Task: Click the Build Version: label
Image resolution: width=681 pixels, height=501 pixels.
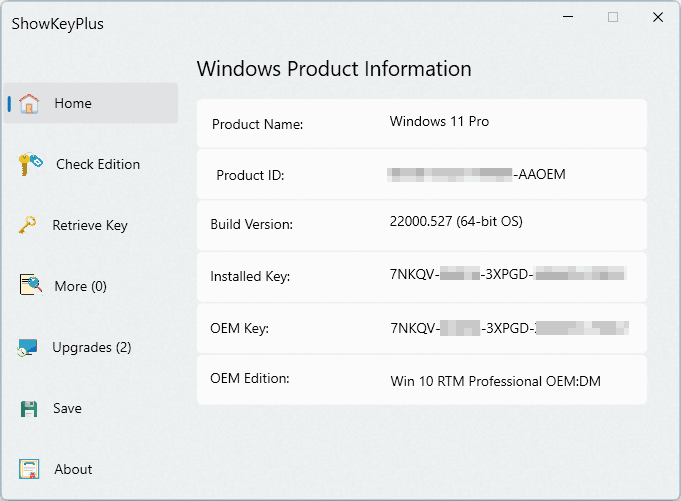Action: (x=251, y=224)
